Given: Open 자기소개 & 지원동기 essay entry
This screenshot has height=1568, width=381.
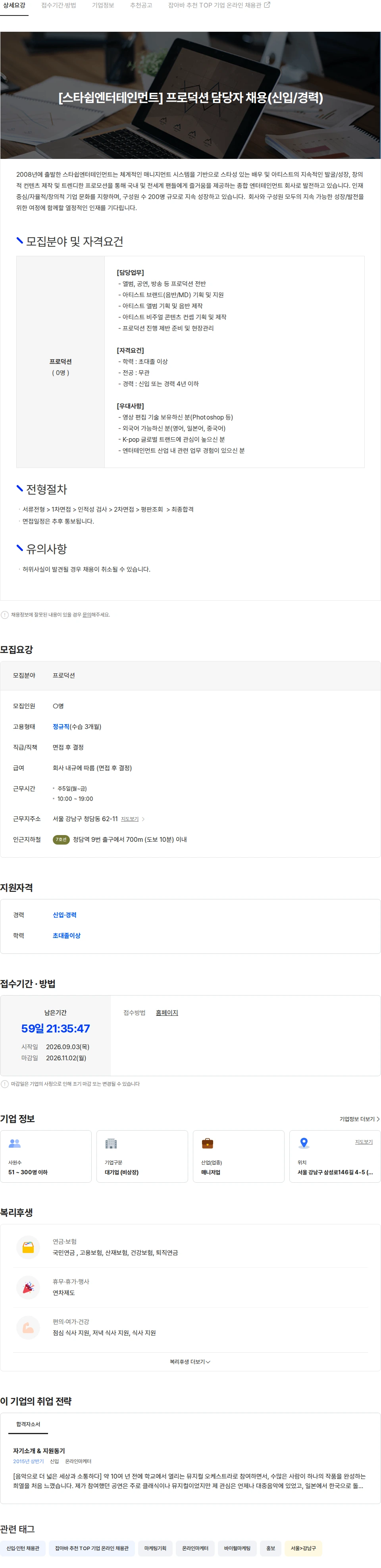Looking at the screenshot, I should click(x=39, y=1451).
